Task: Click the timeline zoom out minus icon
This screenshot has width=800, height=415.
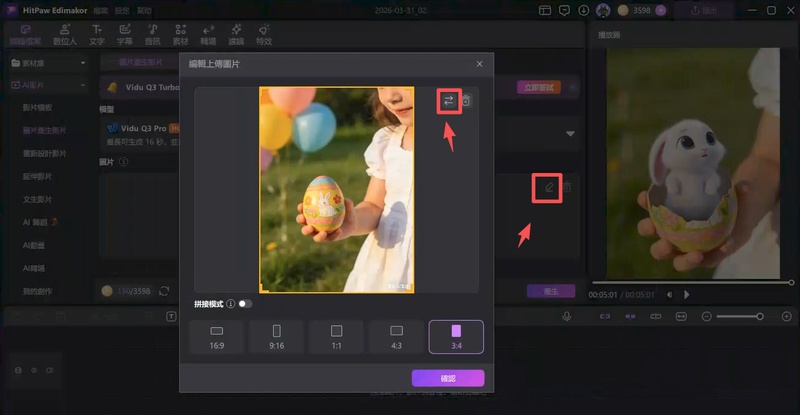Action: tap(707, 316)
